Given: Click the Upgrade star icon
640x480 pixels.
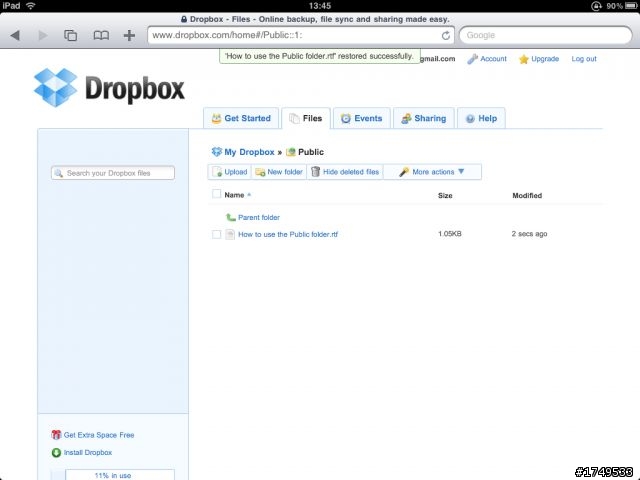Looking at the screenshot, I should 523,60.
